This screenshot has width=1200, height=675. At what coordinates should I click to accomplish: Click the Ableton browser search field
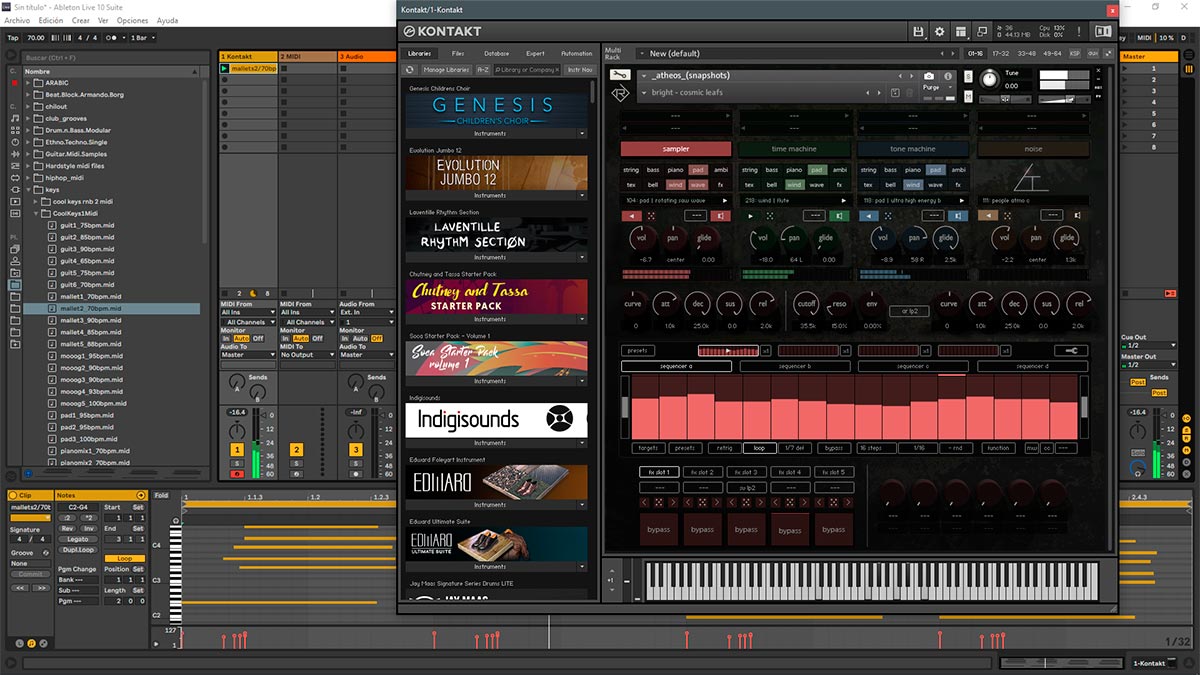(x=113, y=58)
